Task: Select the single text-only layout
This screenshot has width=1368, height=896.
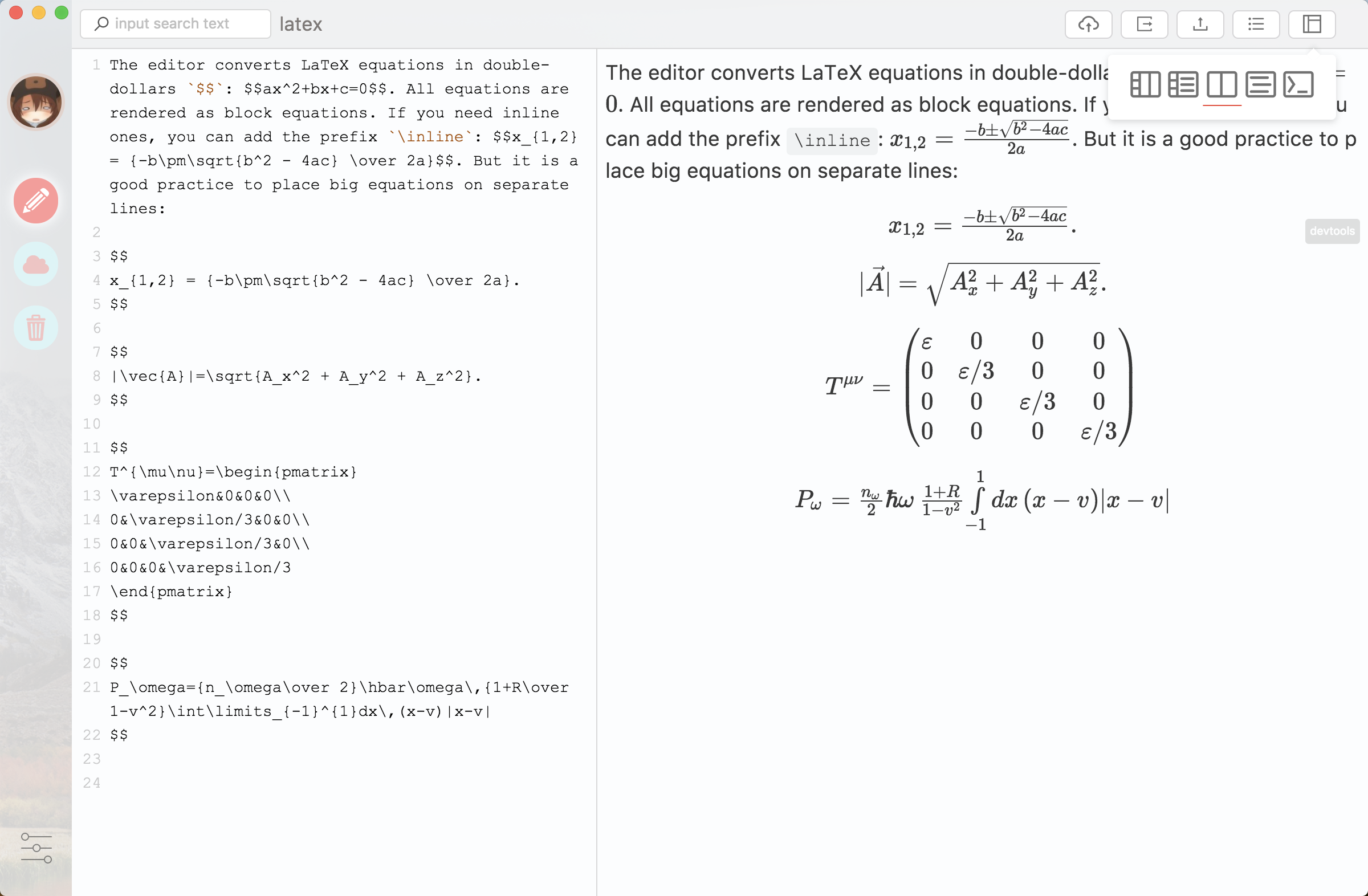Action: coord(1260,84)
